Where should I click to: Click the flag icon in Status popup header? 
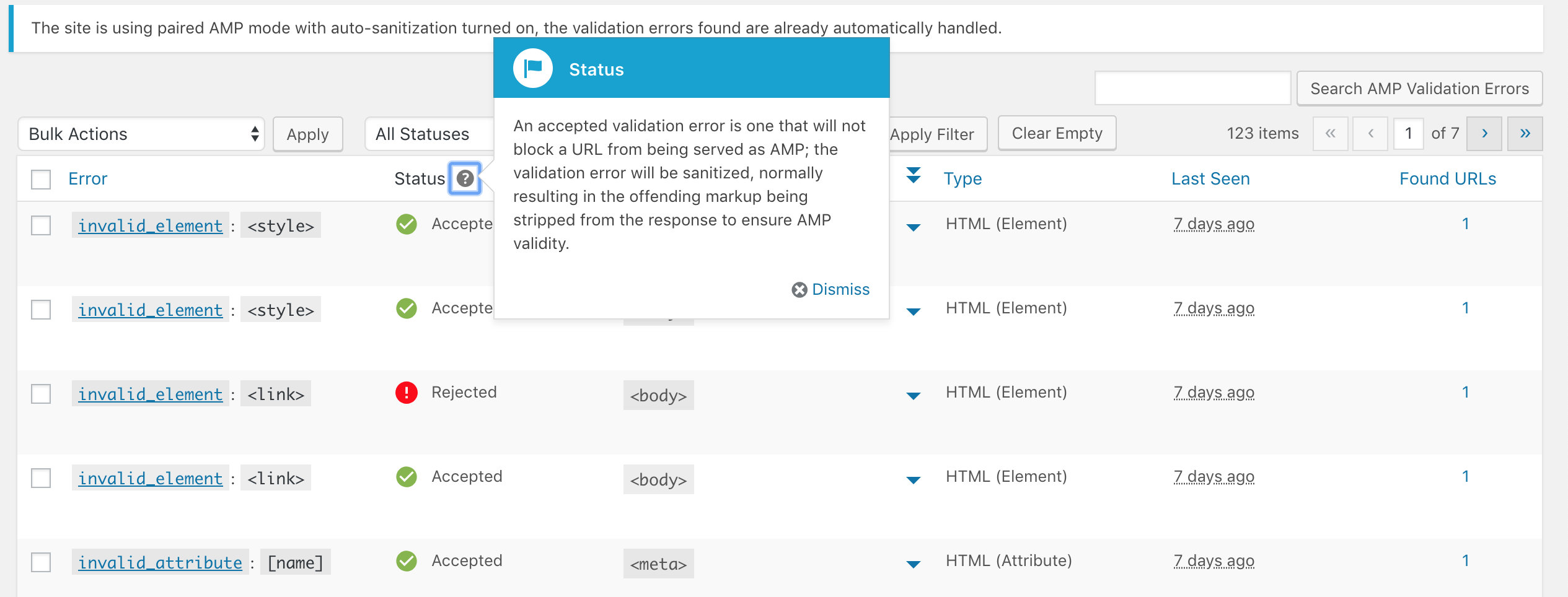[533, 68]
